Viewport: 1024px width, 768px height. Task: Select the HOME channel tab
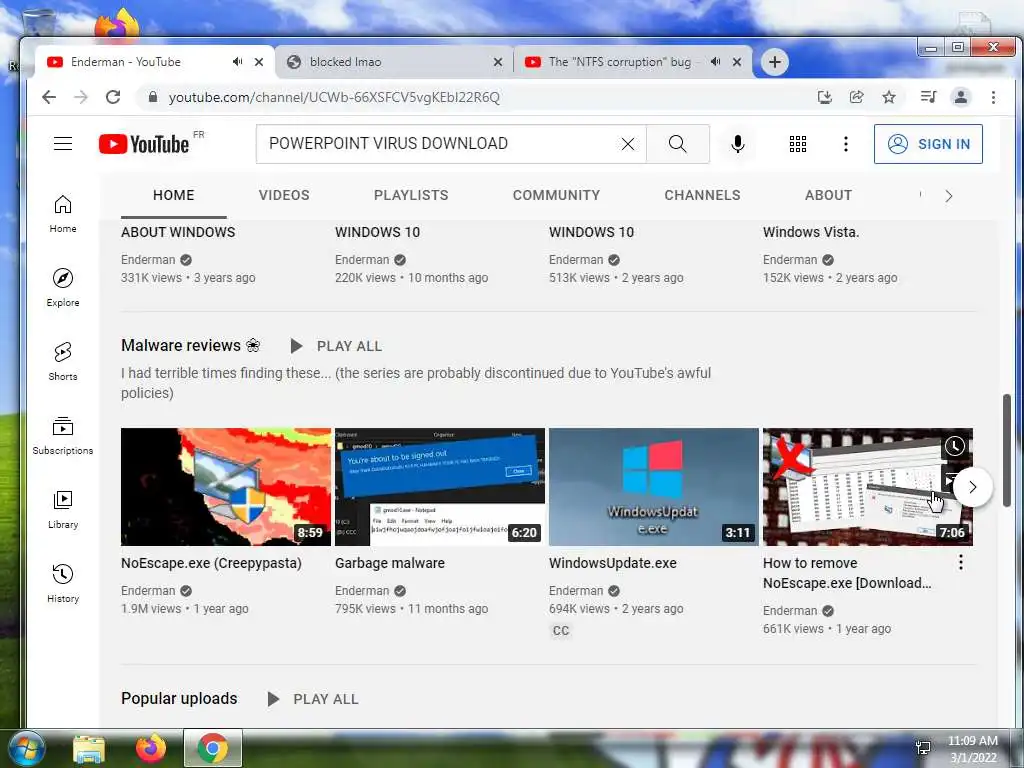tap(174, 195)
